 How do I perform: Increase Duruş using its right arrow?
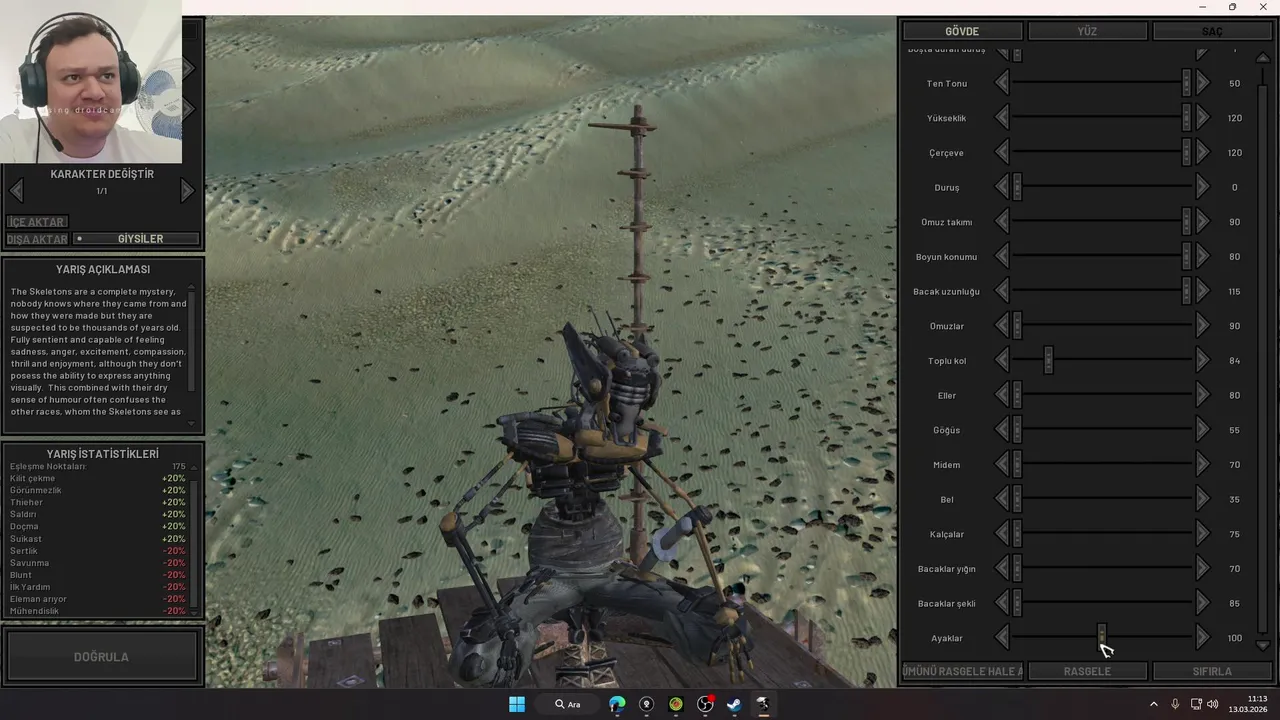pos(1203,187)
